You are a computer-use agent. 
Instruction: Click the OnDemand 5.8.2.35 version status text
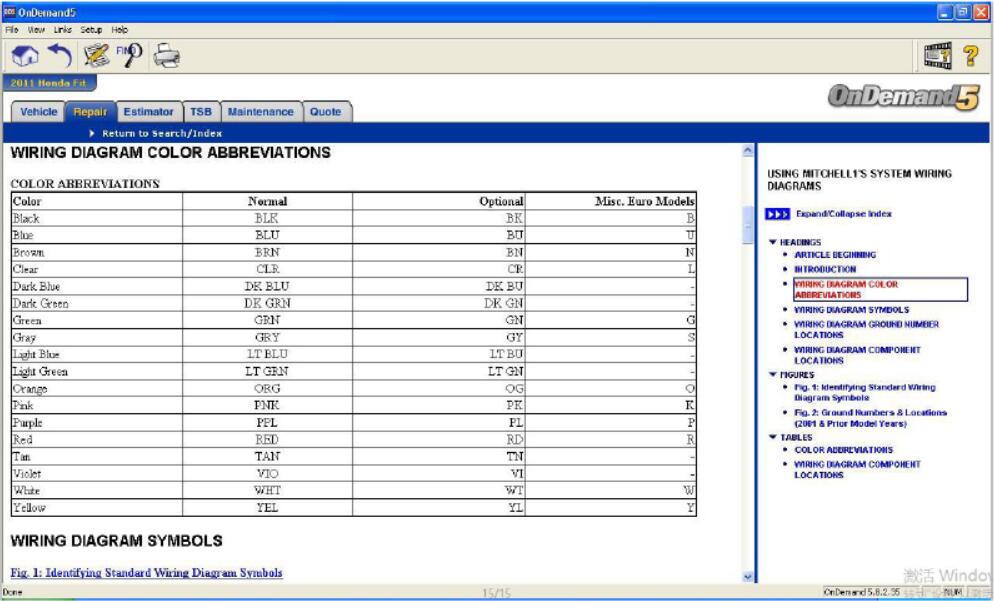(861, 592)
